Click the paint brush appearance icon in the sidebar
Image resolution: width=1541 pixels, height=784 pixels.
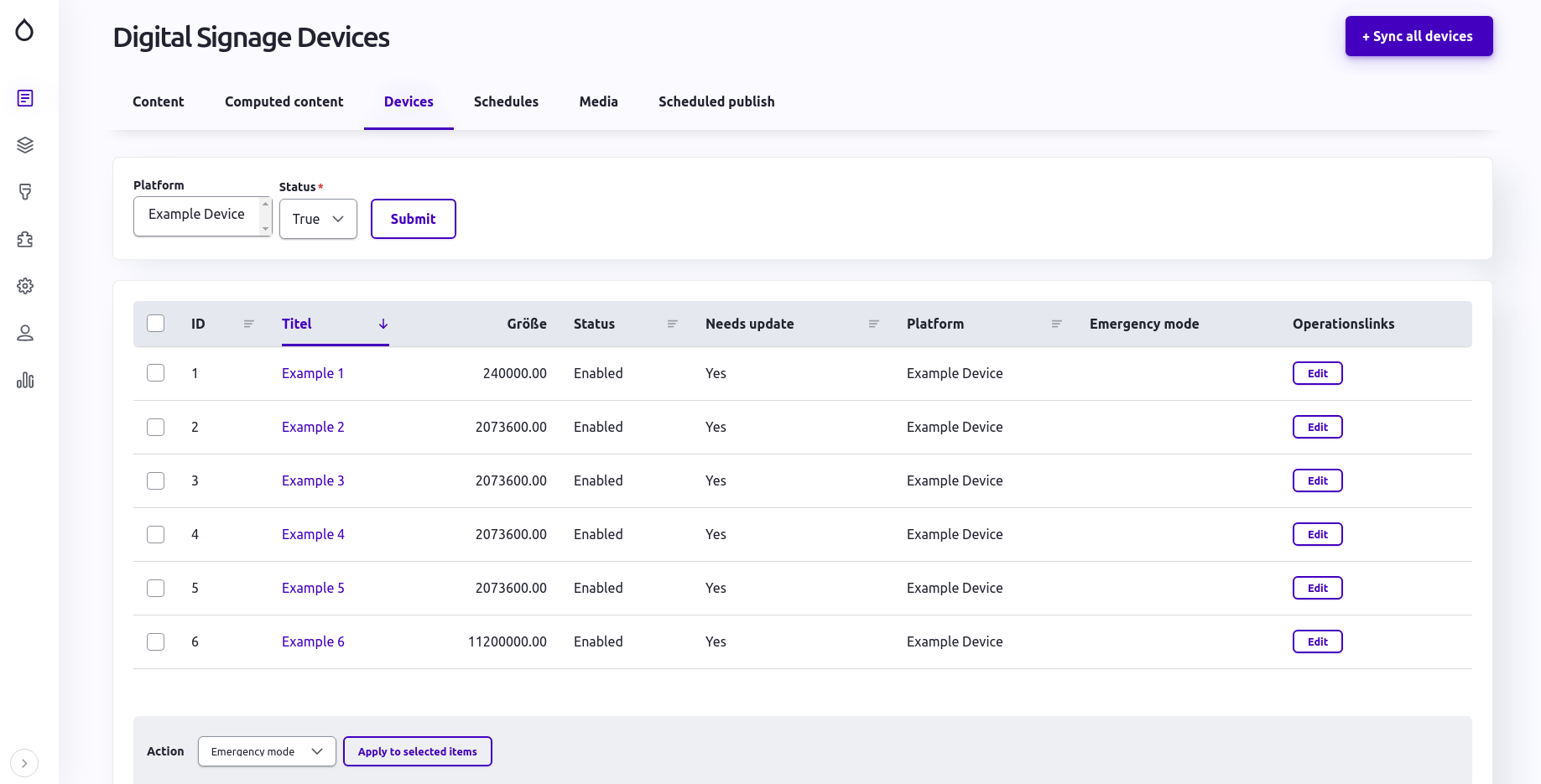pos(25,192)
